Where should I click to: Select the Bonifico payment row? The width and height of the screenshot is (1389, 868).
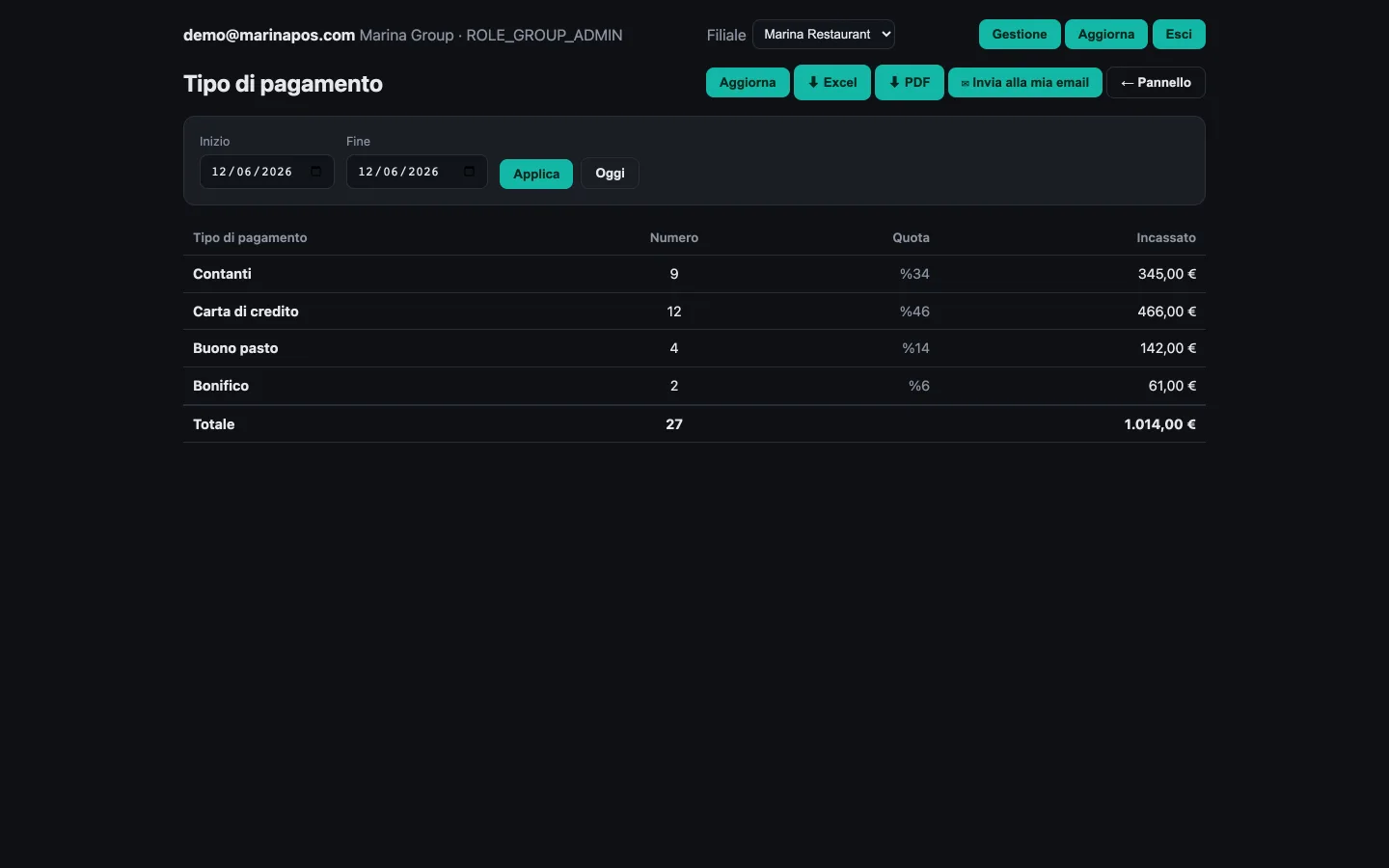[694, 386]
